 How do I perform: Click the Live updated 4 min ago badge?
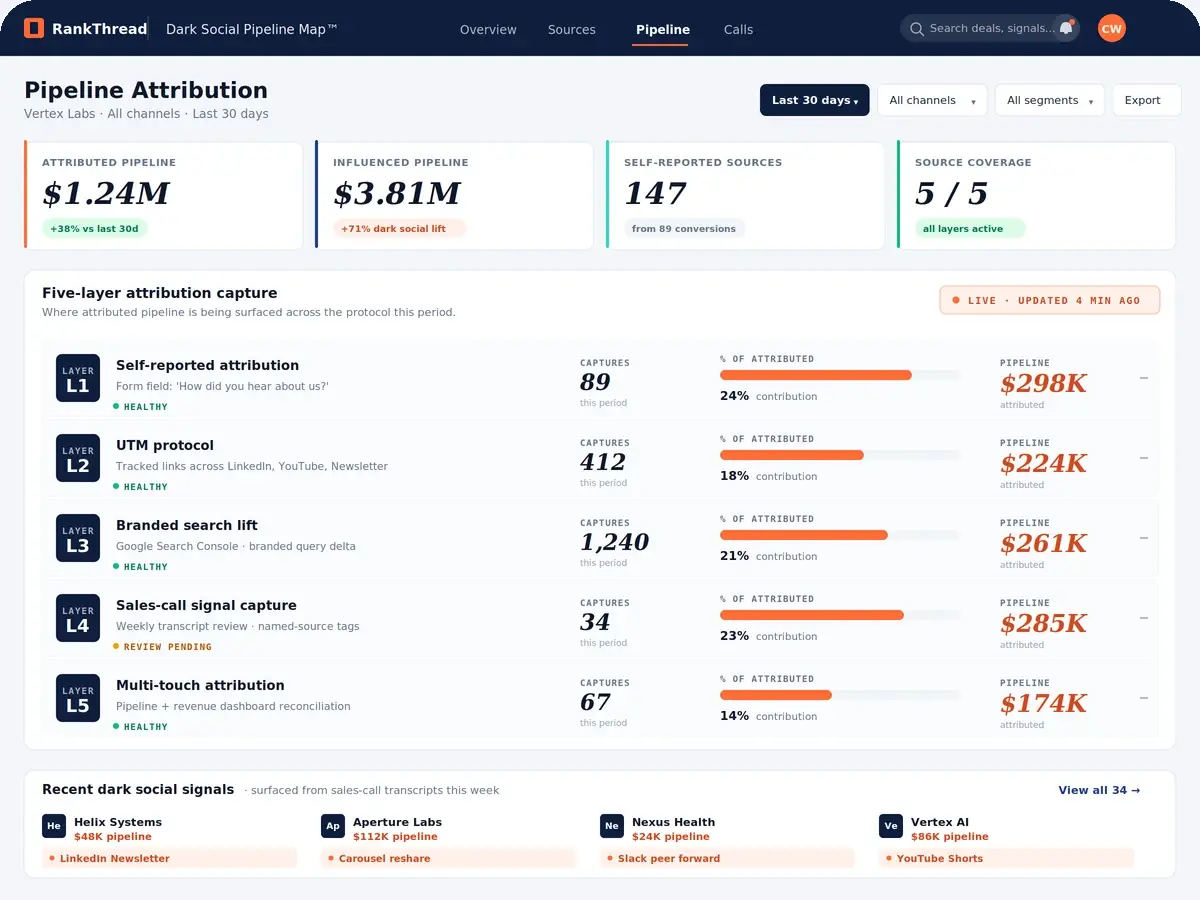click(1050, 300)
